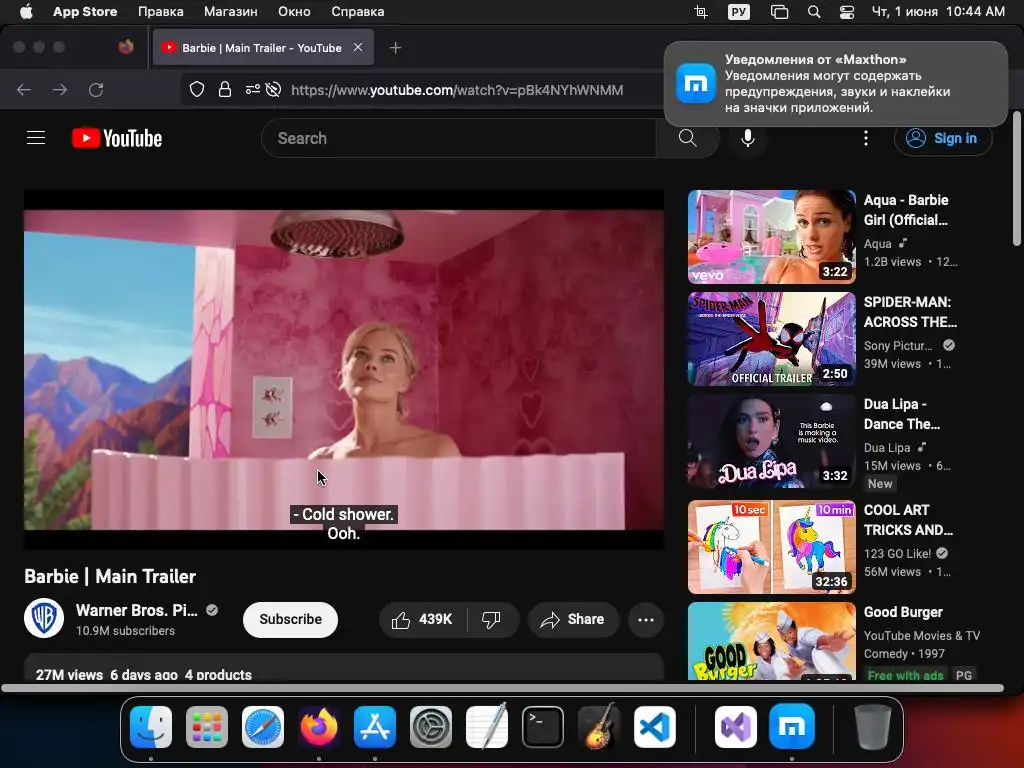
Task: Open the Окно menu
Action: click(x=294, y=11)
